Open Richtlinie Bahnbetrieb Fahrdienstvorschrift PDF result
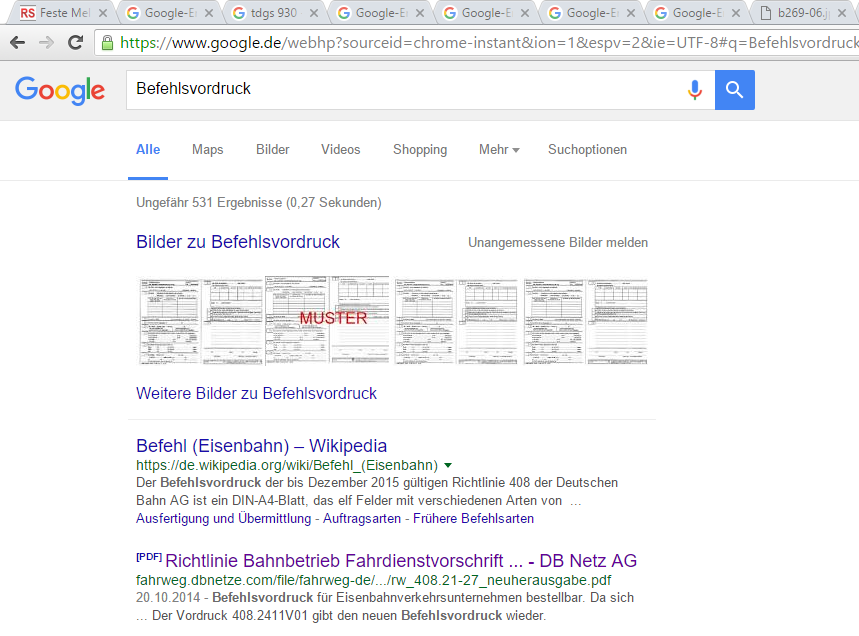Viewport: 859px width, 636px height. [401, 561]
